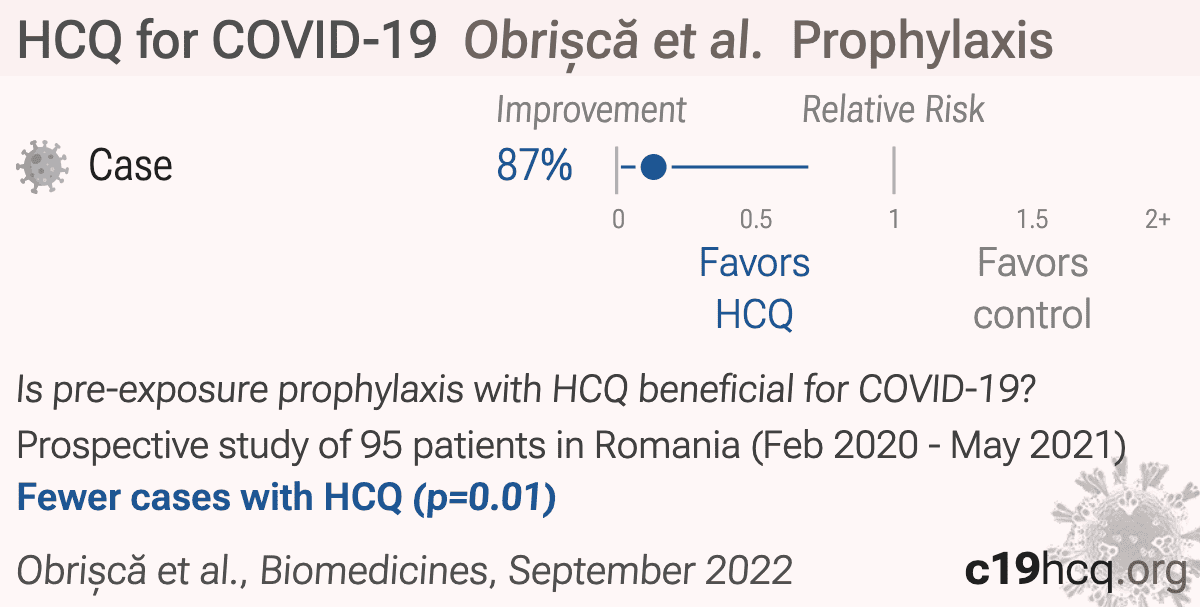The width and height of the screenshot is (1200, 607).
Task: Click the Favors HCQ label
Action: tap(754, 289)
